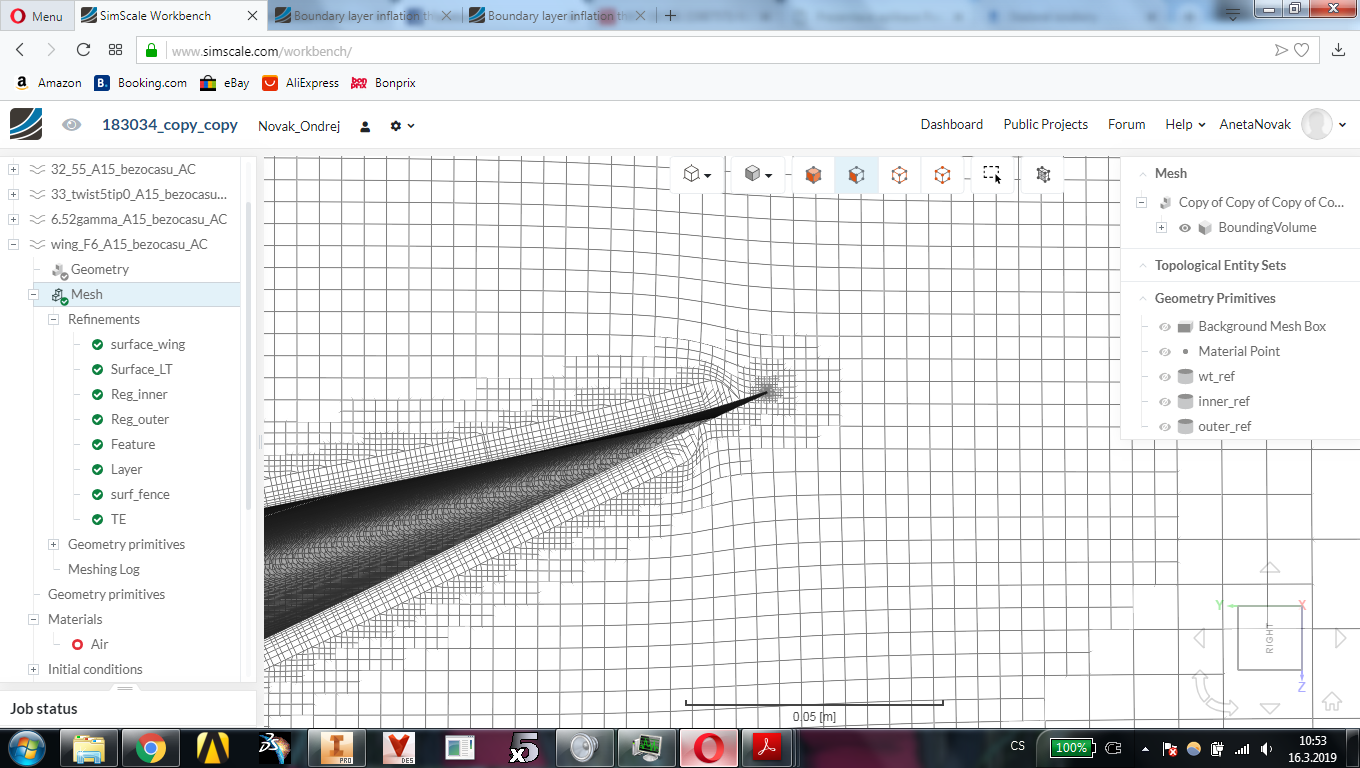Expand Geometry primitives under Mesh
This screenshot has height=768, width=1360.
click(x=53, y=544)
